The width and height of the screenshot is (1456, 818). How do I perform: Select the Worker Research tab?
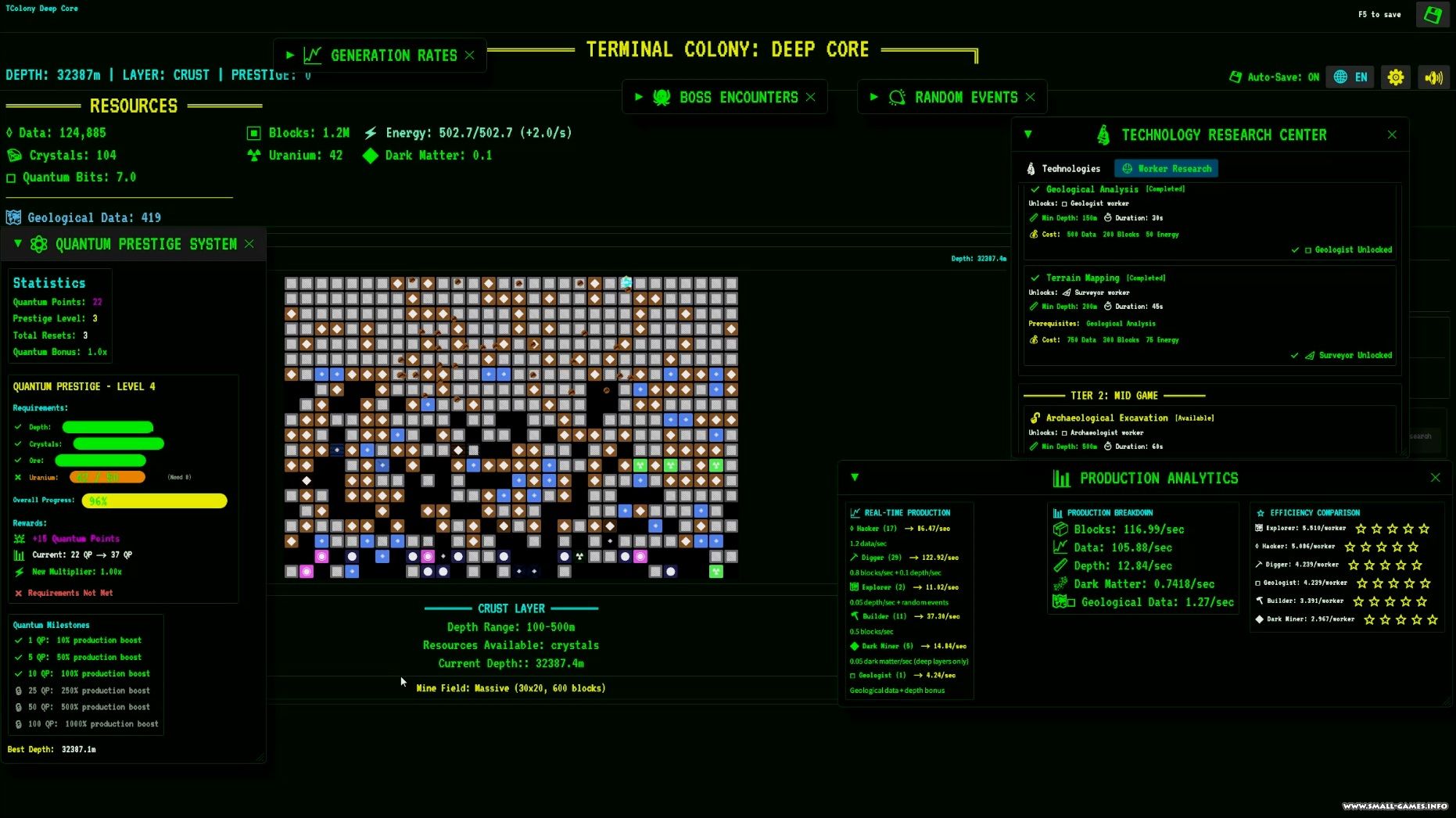(x=1166, y=169)
